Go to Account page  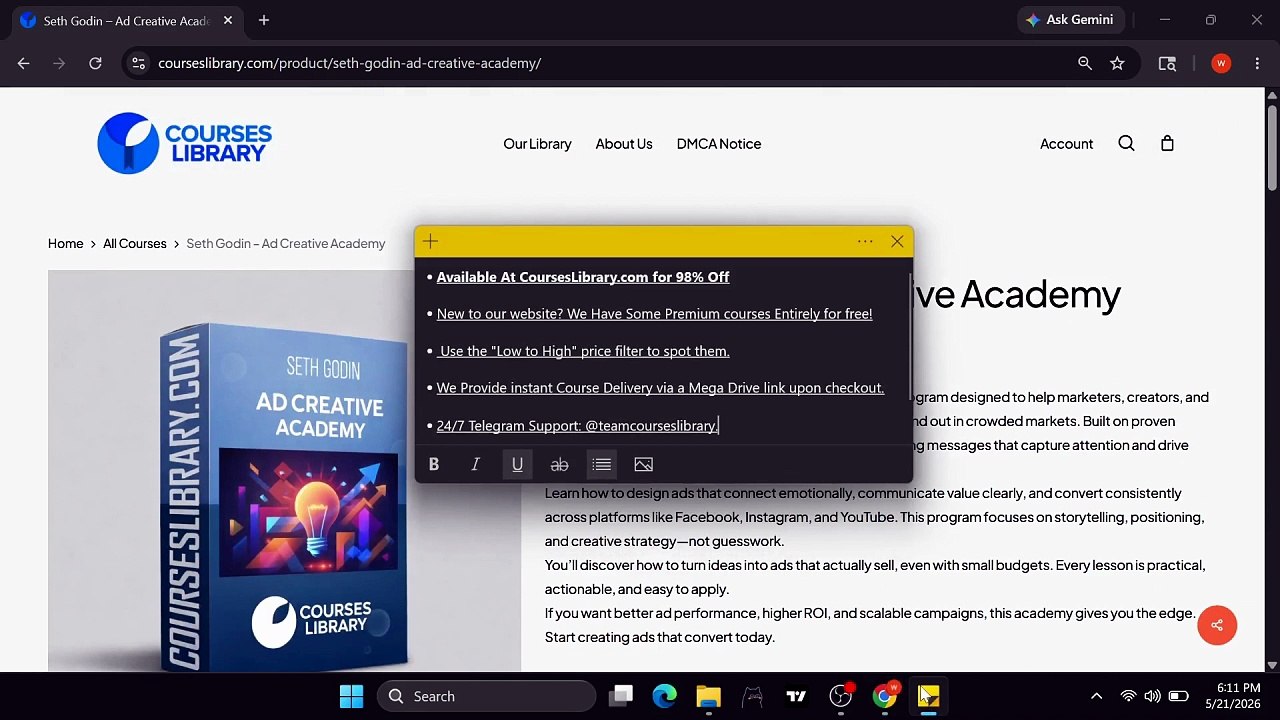point(1066,144)
